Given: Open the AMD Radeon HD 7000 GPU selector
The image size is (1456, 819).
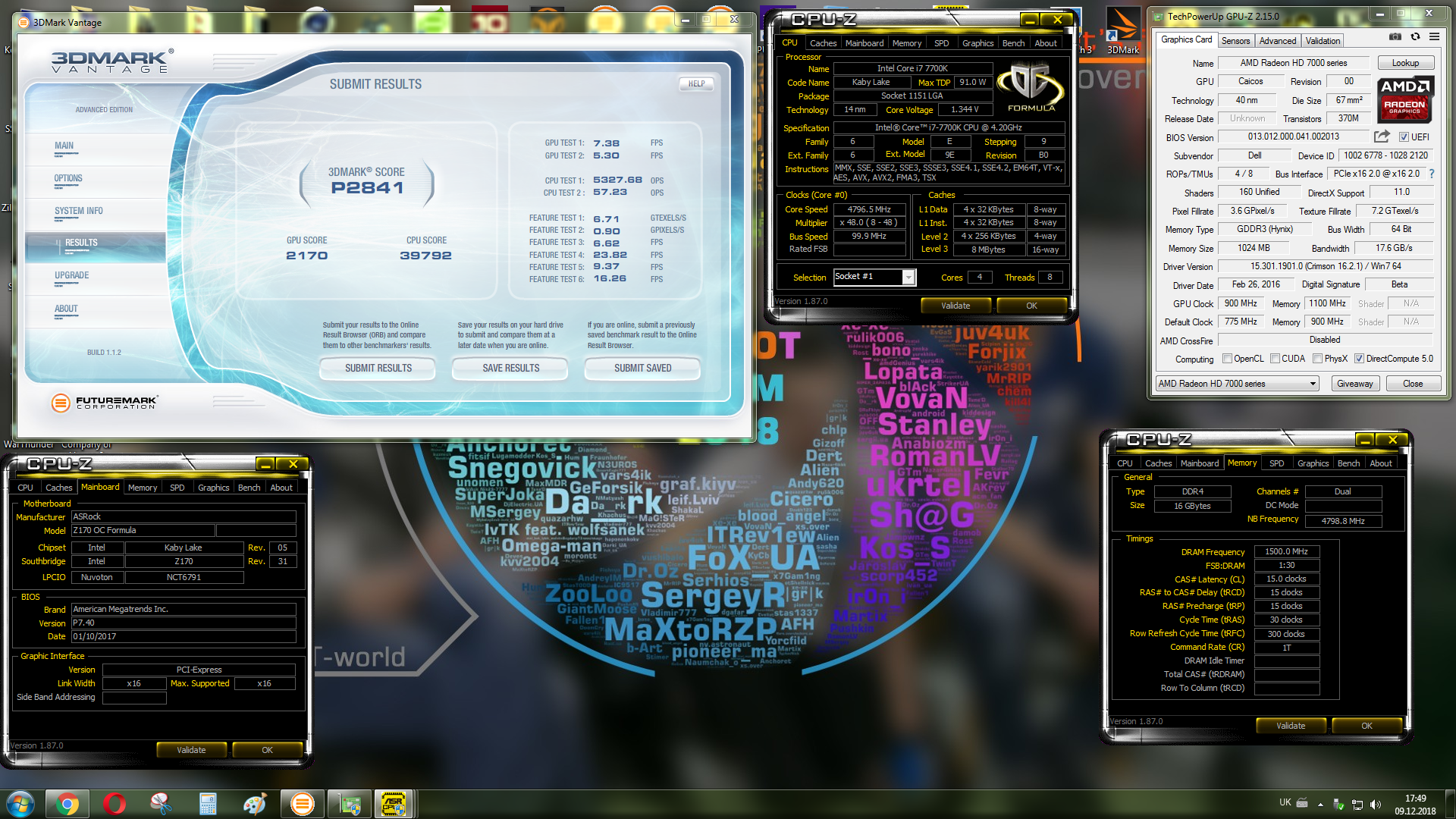Looking at the screenshot, I should 1238,384.
